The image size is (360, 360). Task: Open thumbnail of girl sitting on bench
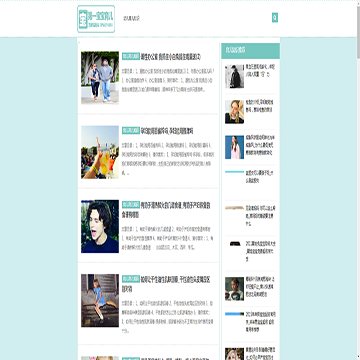(x=100, y=300)
